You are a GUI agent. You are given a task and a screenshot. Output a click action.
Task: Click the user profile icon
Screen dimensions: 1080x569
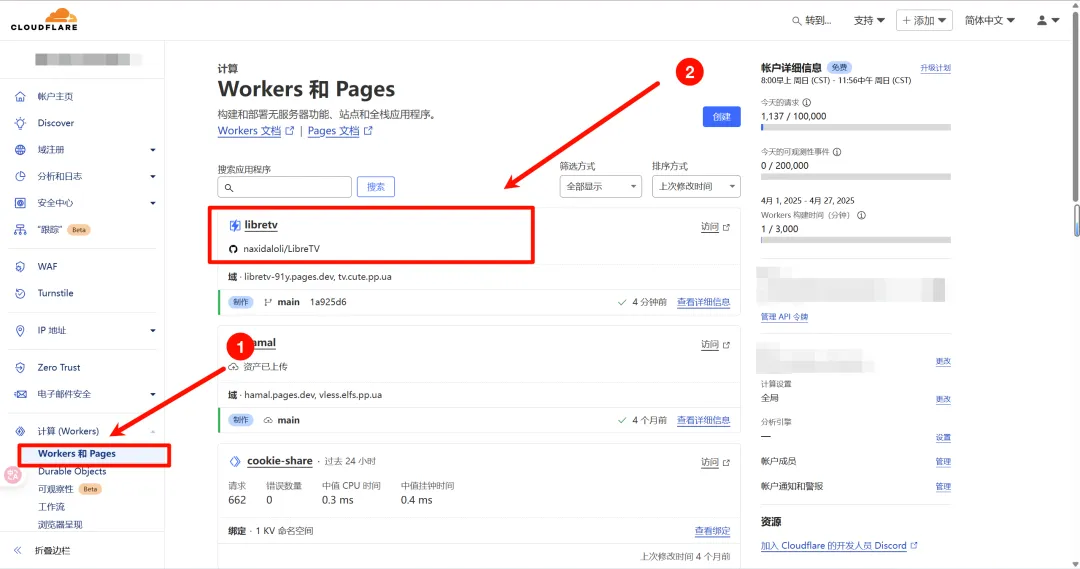coord(1042,21)
